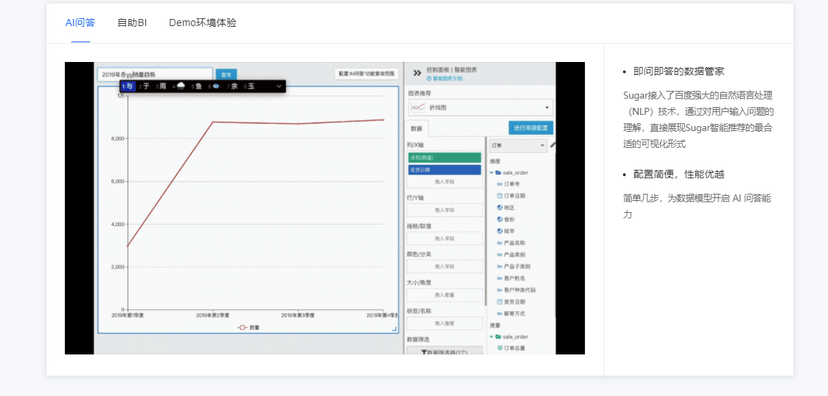Click the 进行高级配置 button
The image size is (828, 396).
pyautogui.click(x=531, y=128)
